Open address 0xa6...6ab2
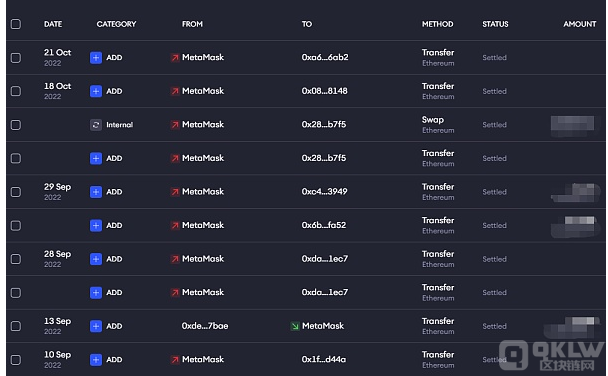Image resolution: width=608 pixels, height=376 pixels. (325, 57)
